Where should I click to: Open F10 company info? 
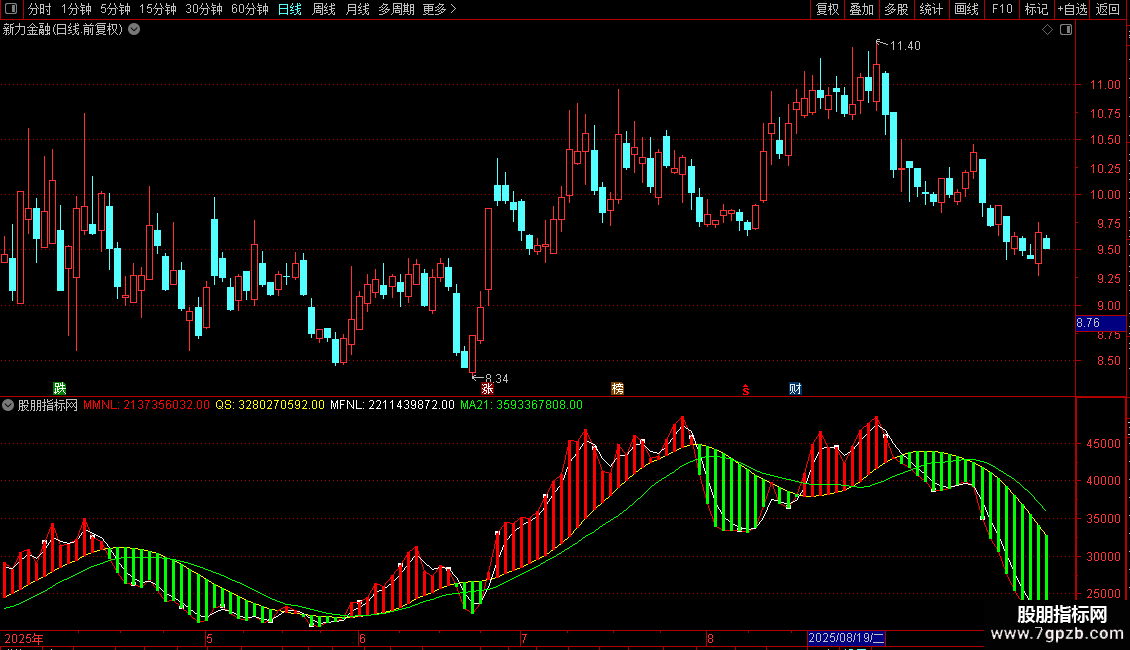pos(1002,9)
